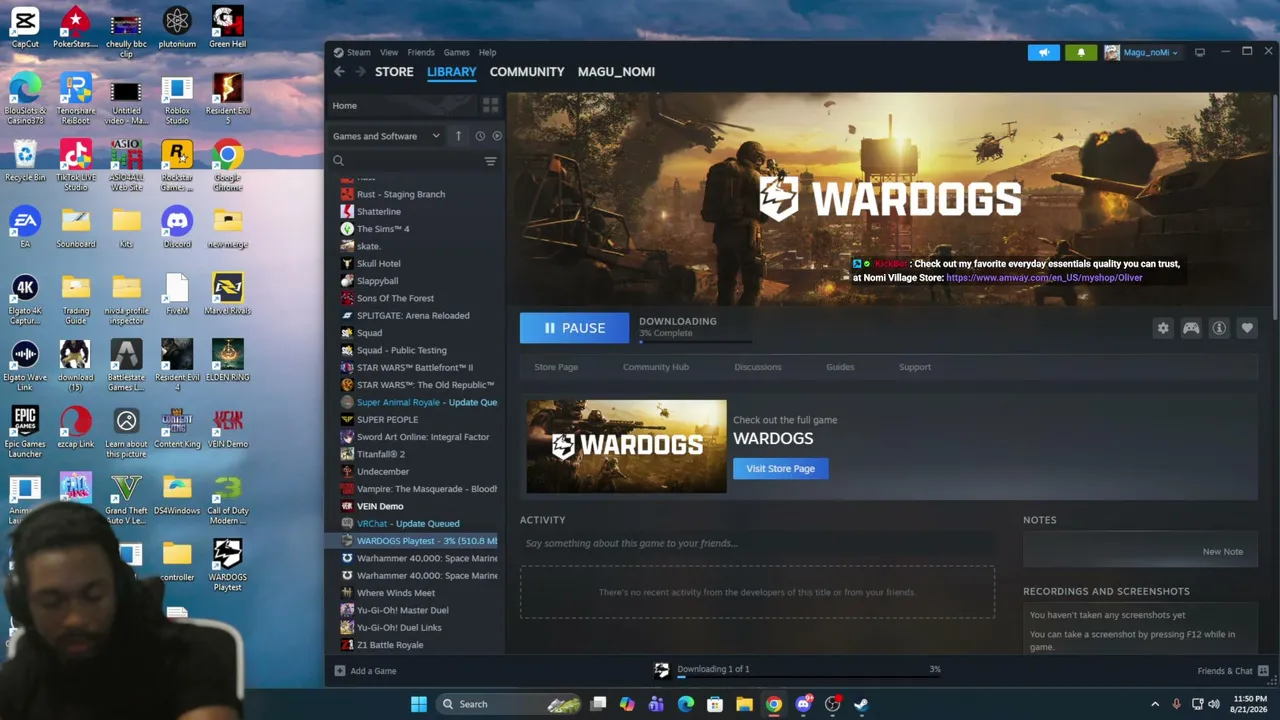Switch to the STORE tab

coord(394,72)
